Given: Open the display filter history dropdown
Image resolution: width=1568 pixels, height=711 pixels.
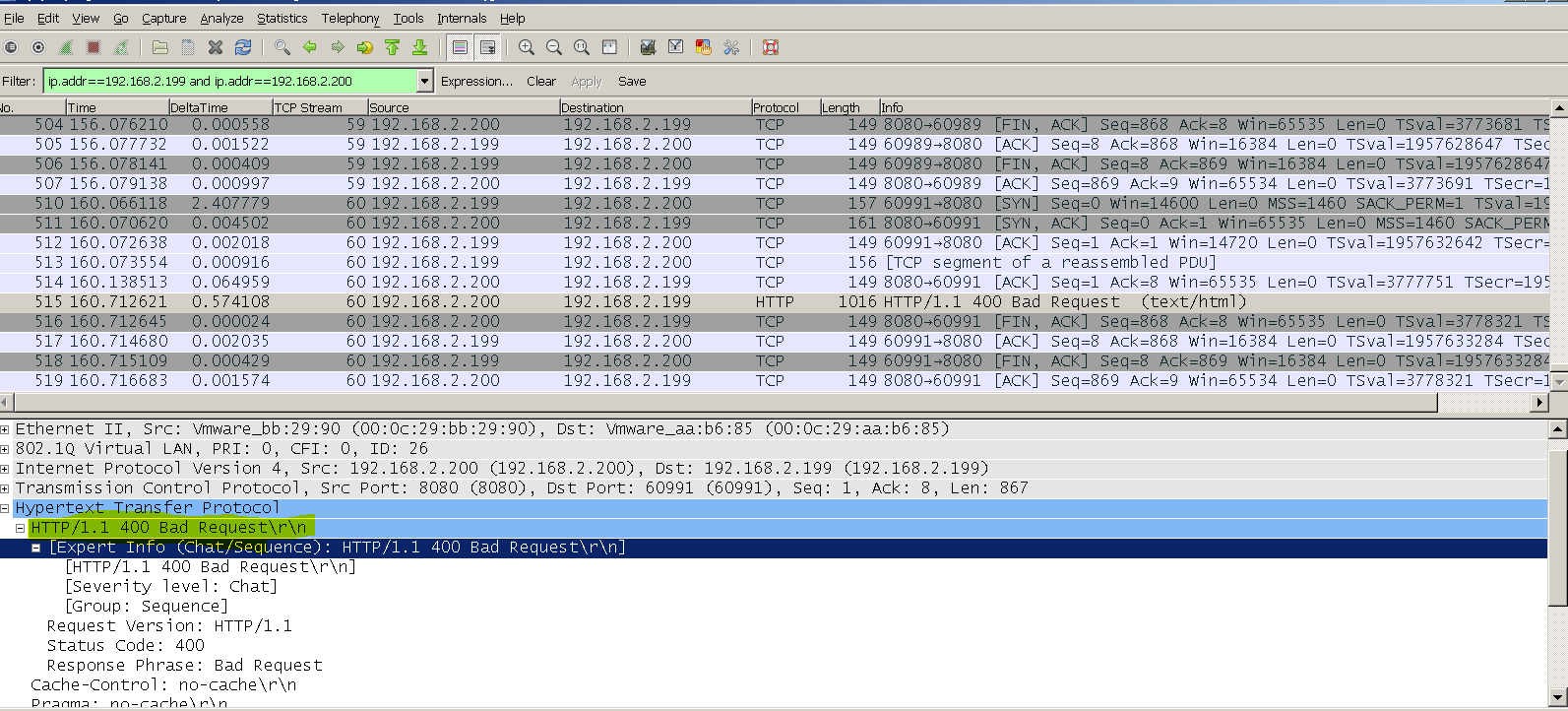Looking at the screenshot, I should [x=425, y=81].
